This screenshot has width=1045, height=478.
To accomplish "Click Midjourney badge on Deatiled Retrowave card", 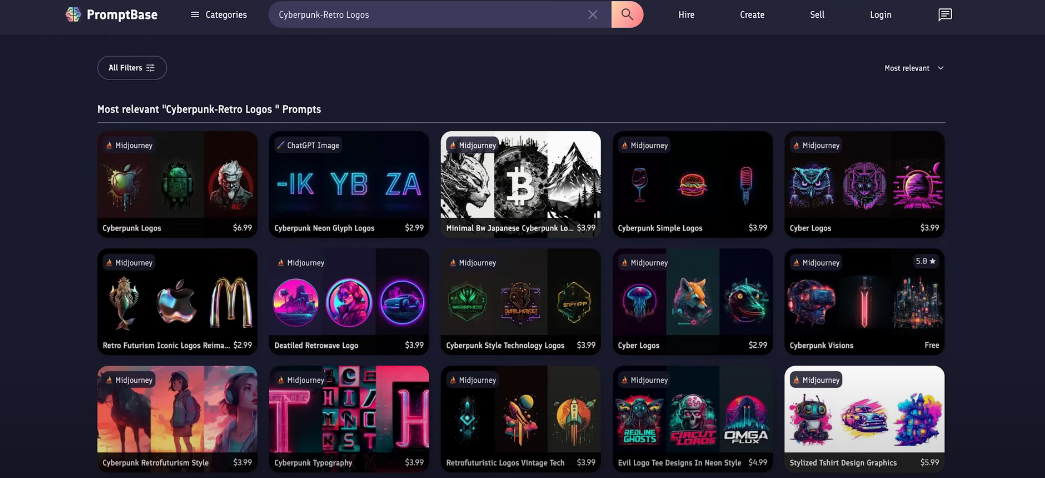I will coord(301,263).
